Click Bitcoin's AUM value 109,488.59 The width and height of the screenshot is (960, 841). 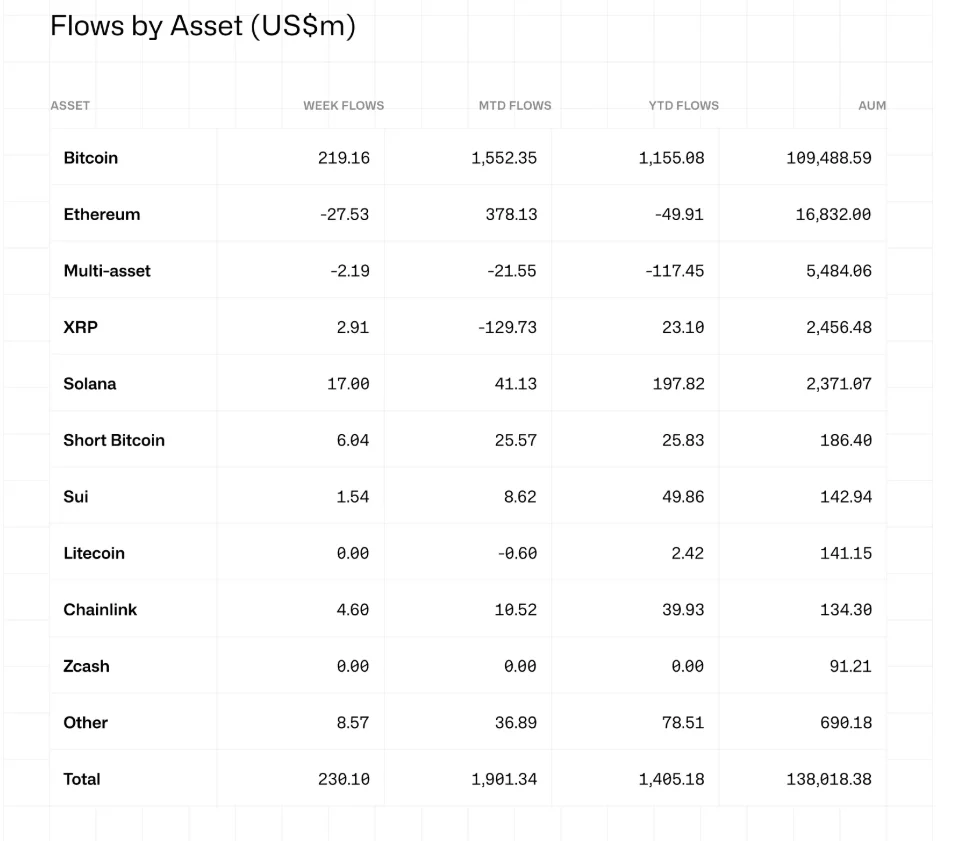tap(828, 158)
